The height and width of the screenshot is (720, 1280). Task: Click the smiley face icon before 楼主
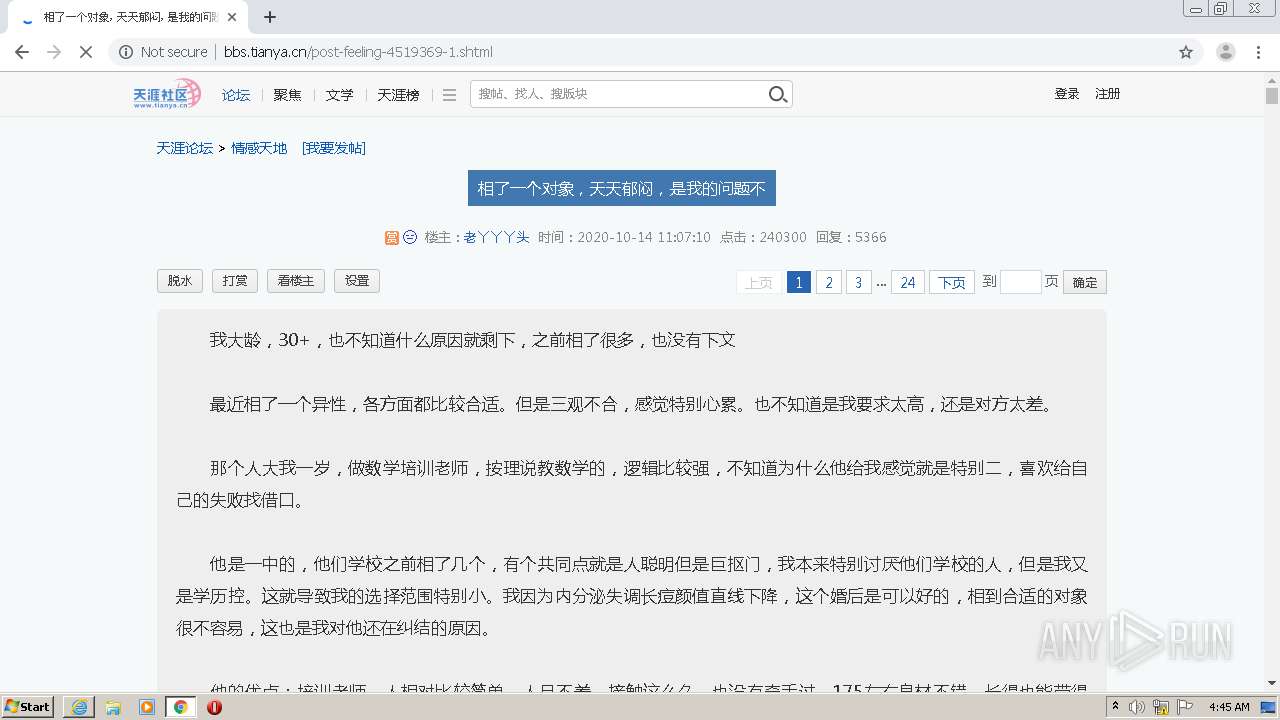click(410, 237)
